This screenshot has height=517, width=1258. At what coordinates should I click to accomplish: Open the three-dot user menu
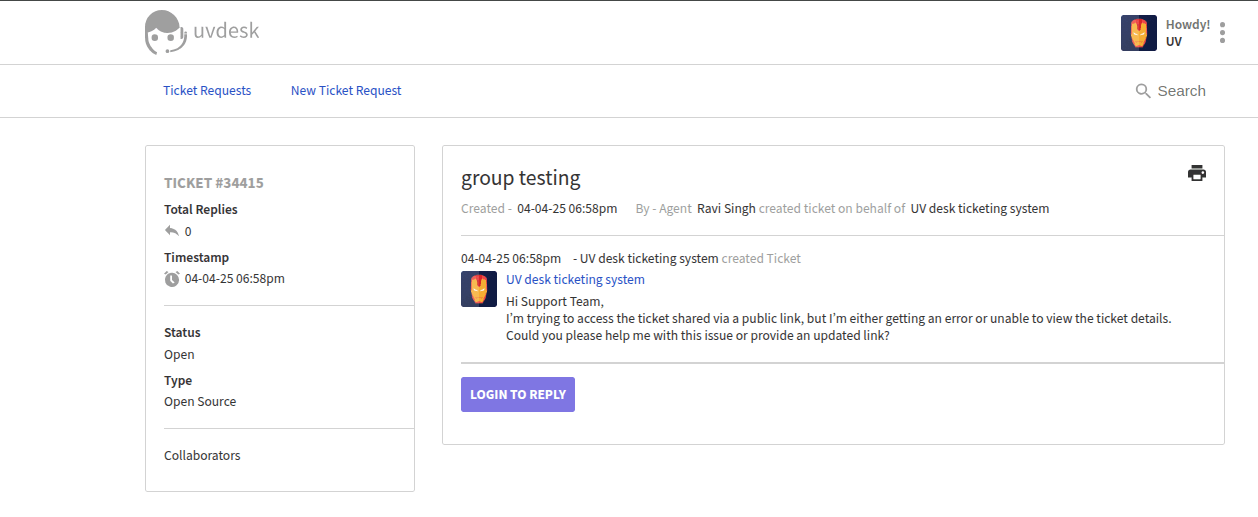(1222, 33)
